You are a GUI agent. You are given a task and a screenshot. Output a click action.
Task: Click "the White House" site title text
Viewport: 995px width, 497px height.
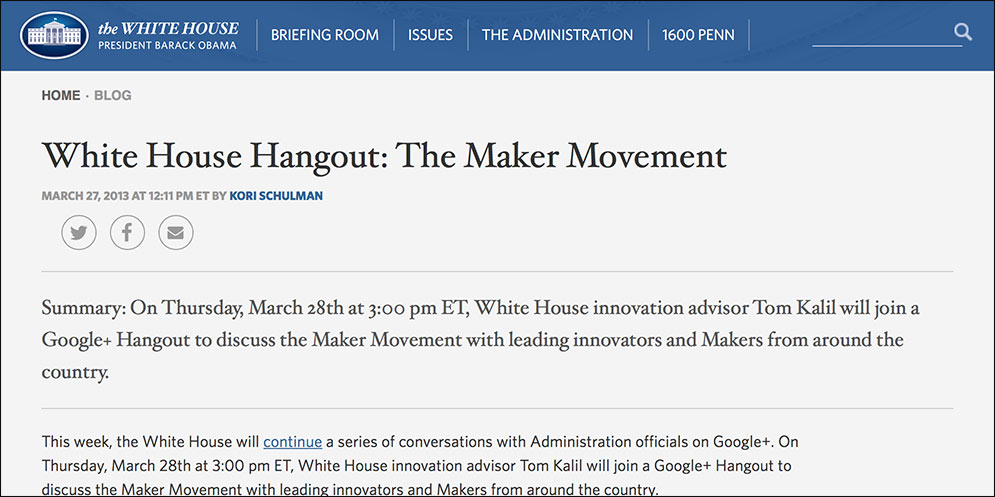point(169,27)
